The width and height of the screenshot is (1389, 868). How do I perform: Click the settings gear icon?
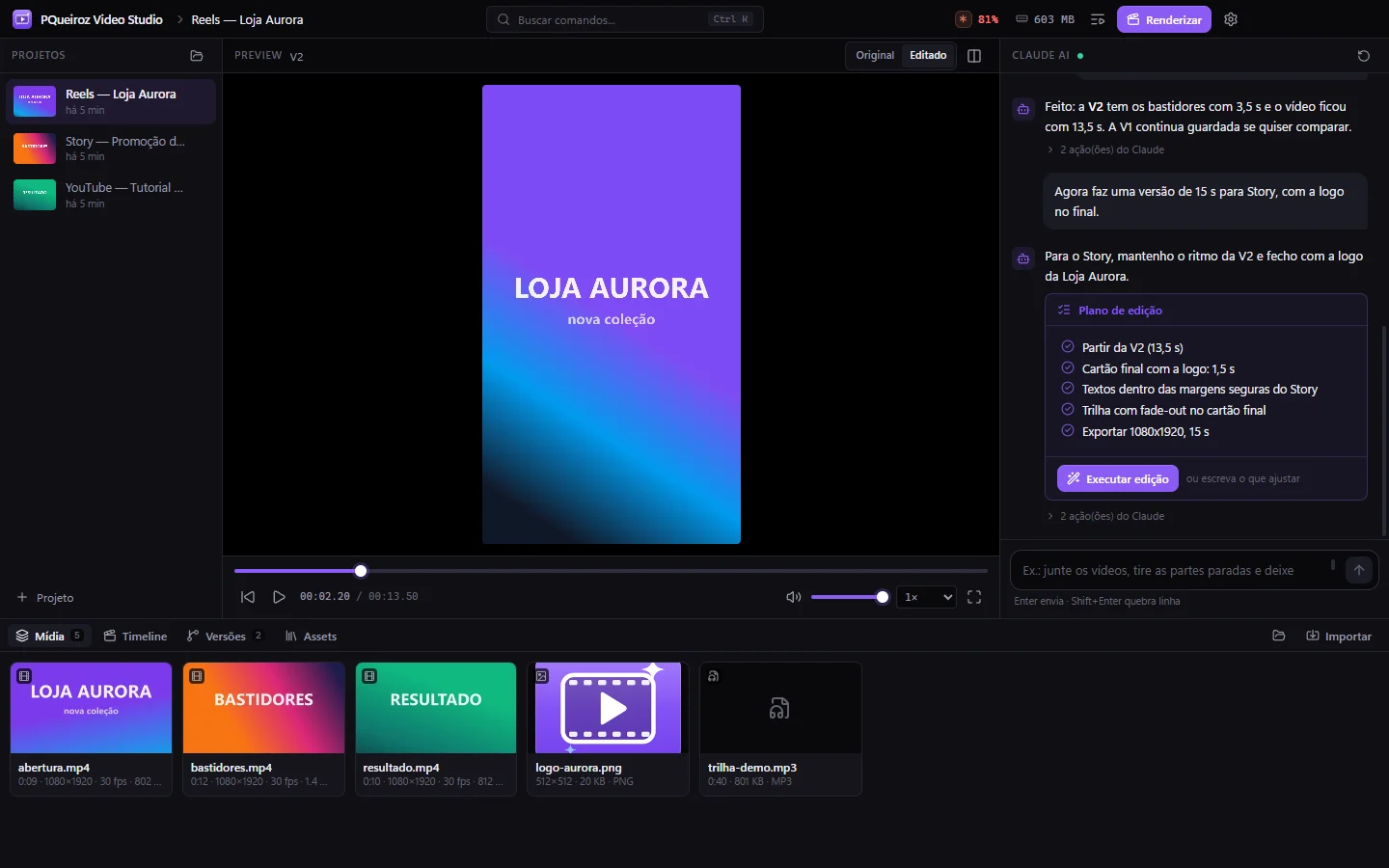point(1231,19)
